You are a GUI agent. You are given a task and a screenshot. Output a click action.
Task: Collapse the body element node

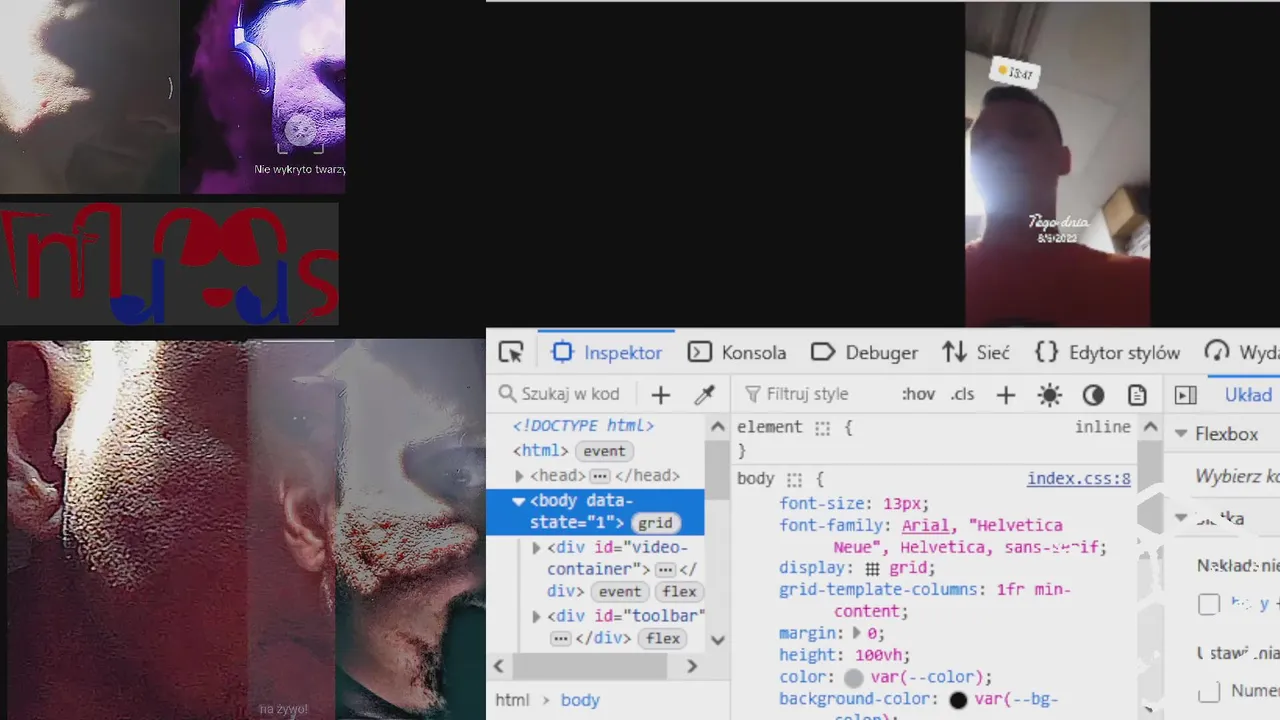[x=518, y=501]
